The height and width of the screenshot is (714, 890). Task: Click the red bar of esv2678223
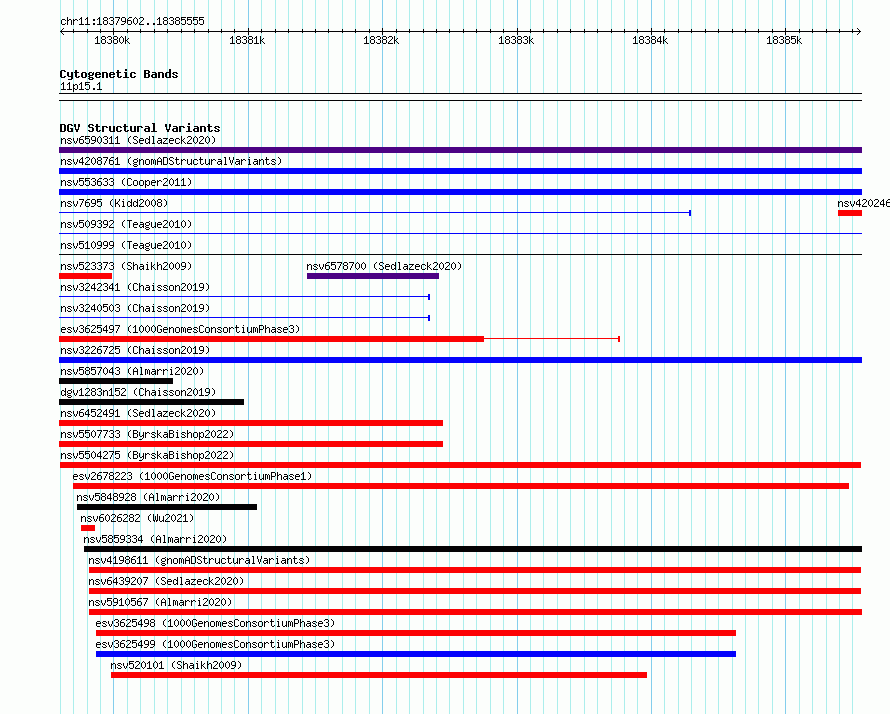pos(461,486)
